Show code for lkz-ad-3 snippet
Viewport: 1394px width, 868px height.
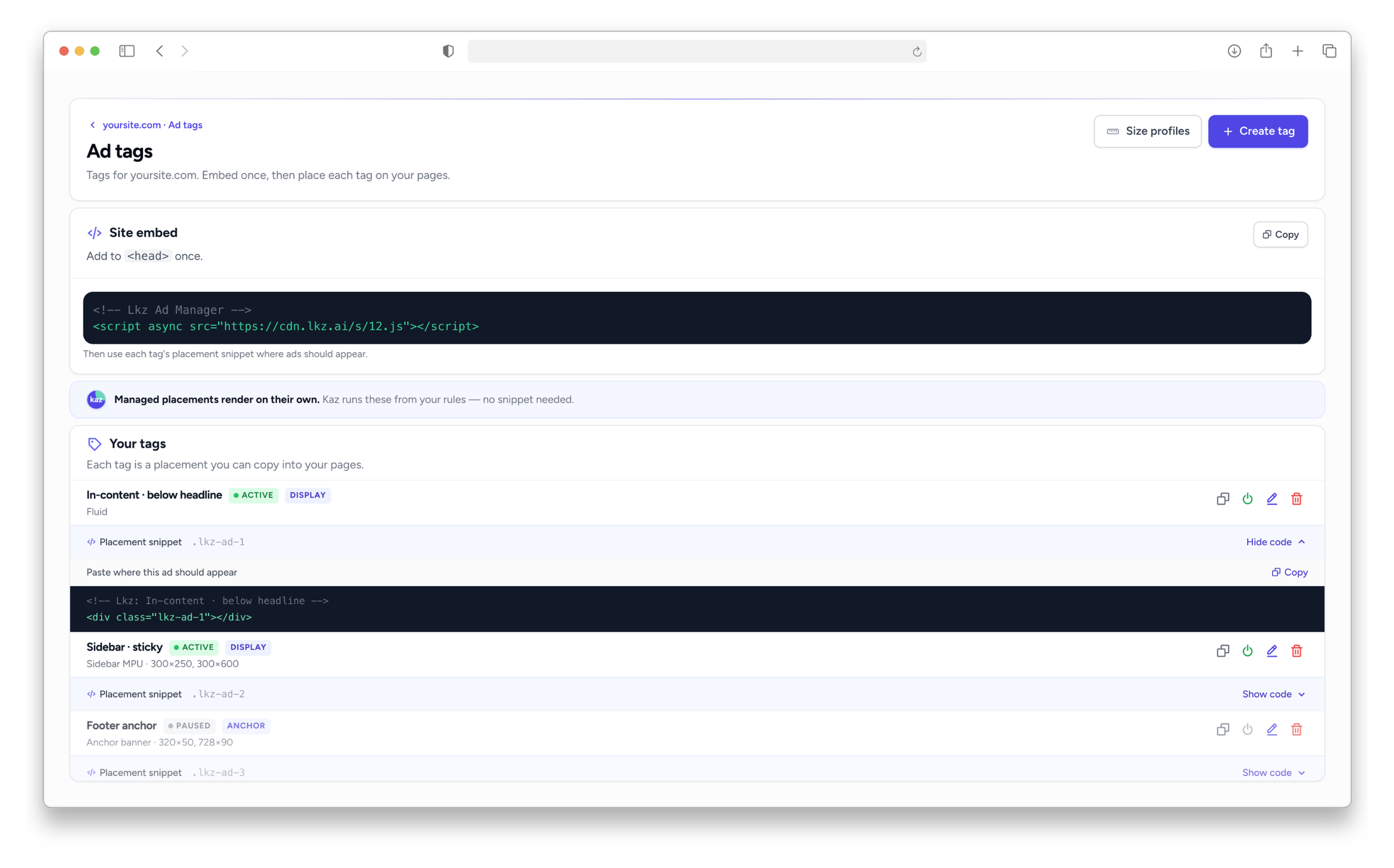[x=1273, y=772]
